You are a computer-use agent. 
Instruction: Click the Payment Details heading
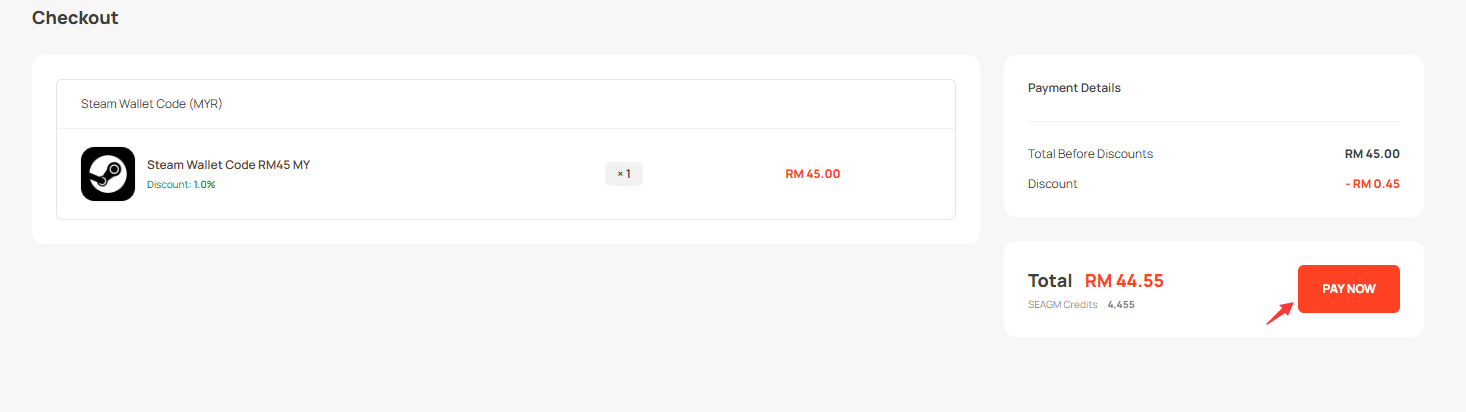point(1074,88)
